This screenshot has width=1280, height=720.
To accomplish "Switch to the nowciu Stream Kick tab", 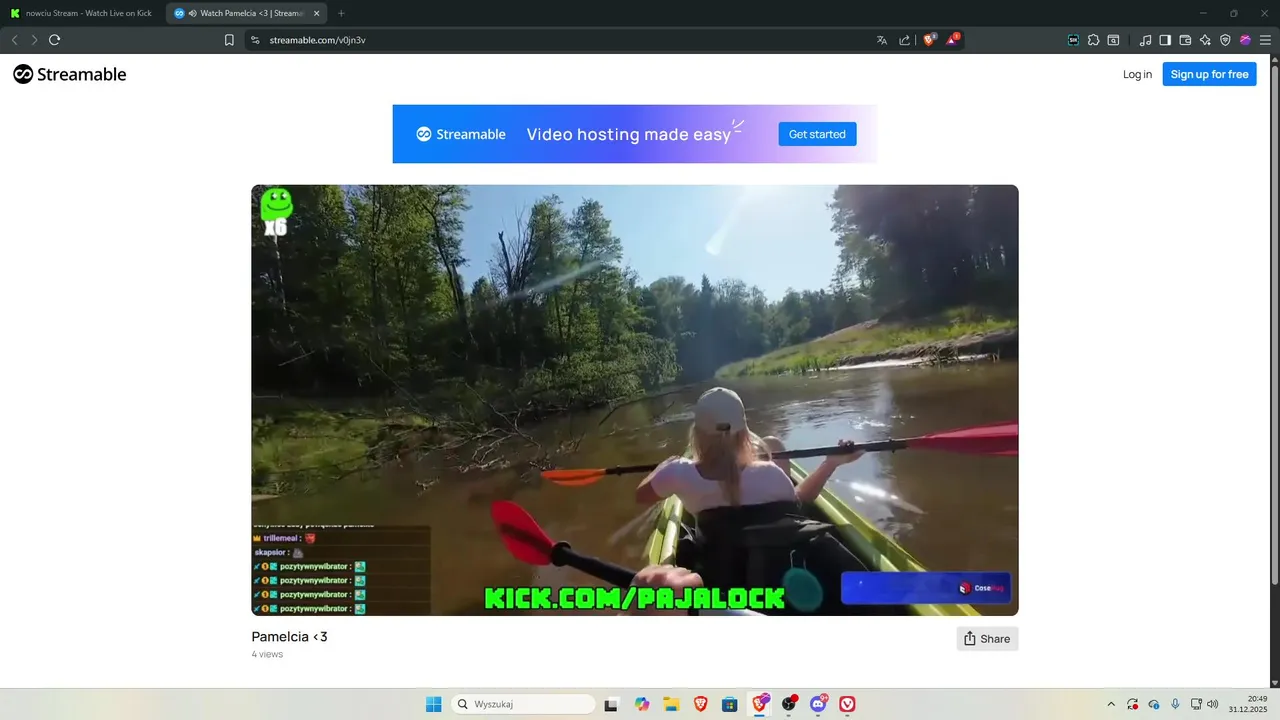I will [x=82, y=13].
